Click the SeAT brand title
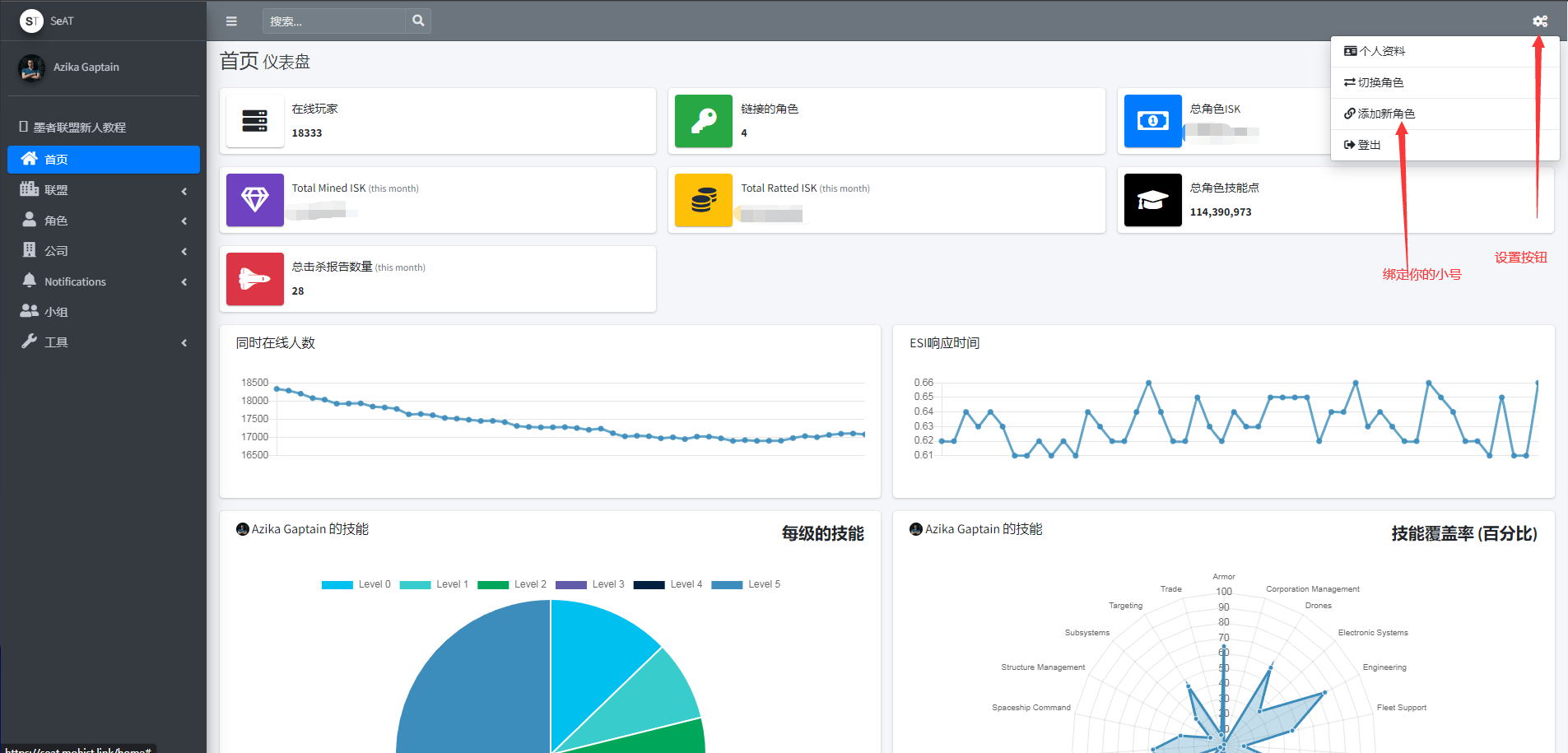The image size is (1568, 753). point(62,21)
